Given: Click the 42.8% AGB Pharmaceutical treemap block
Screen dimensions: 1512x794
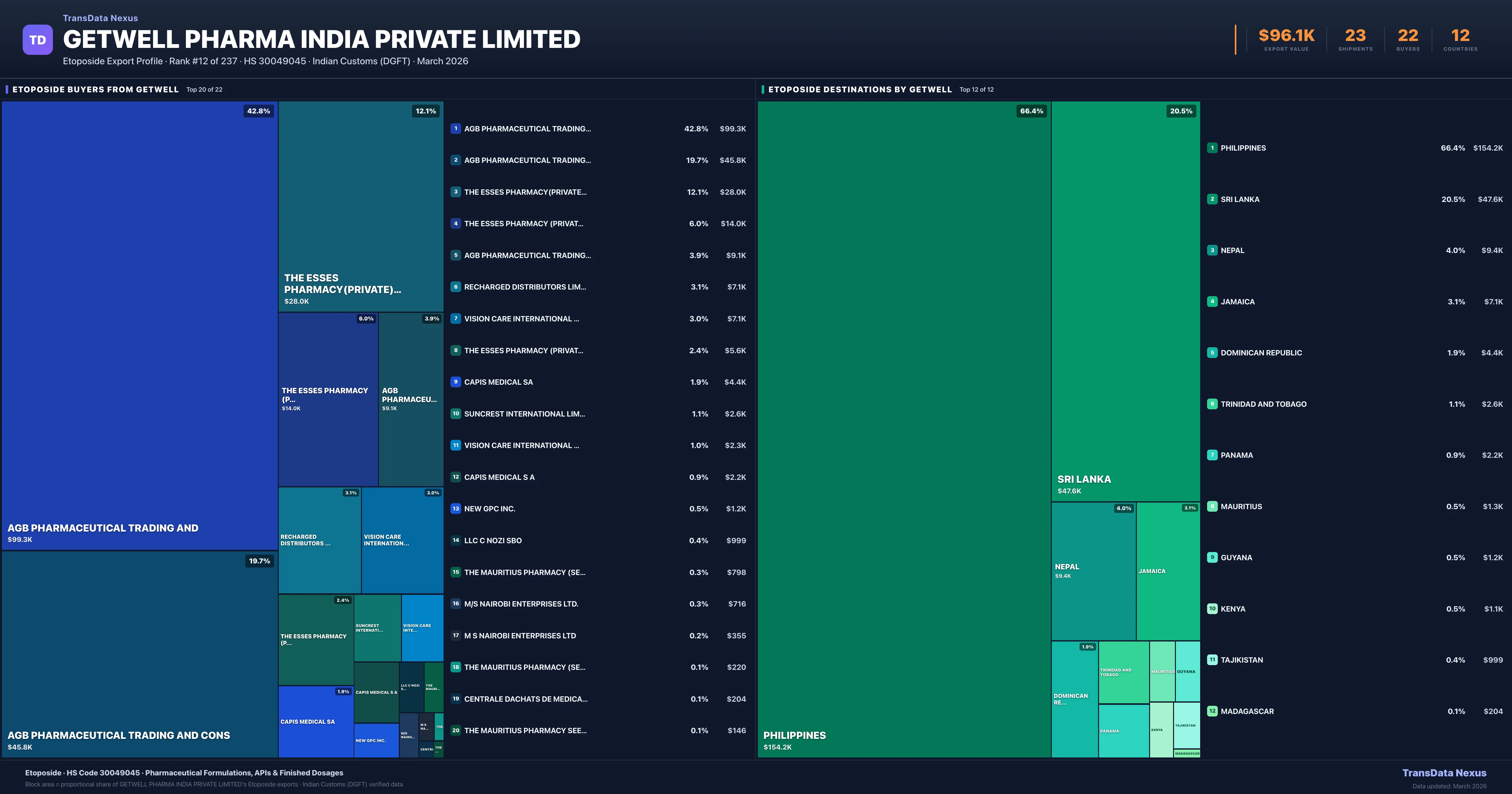Looking at the screenshot, I should 139,326.
